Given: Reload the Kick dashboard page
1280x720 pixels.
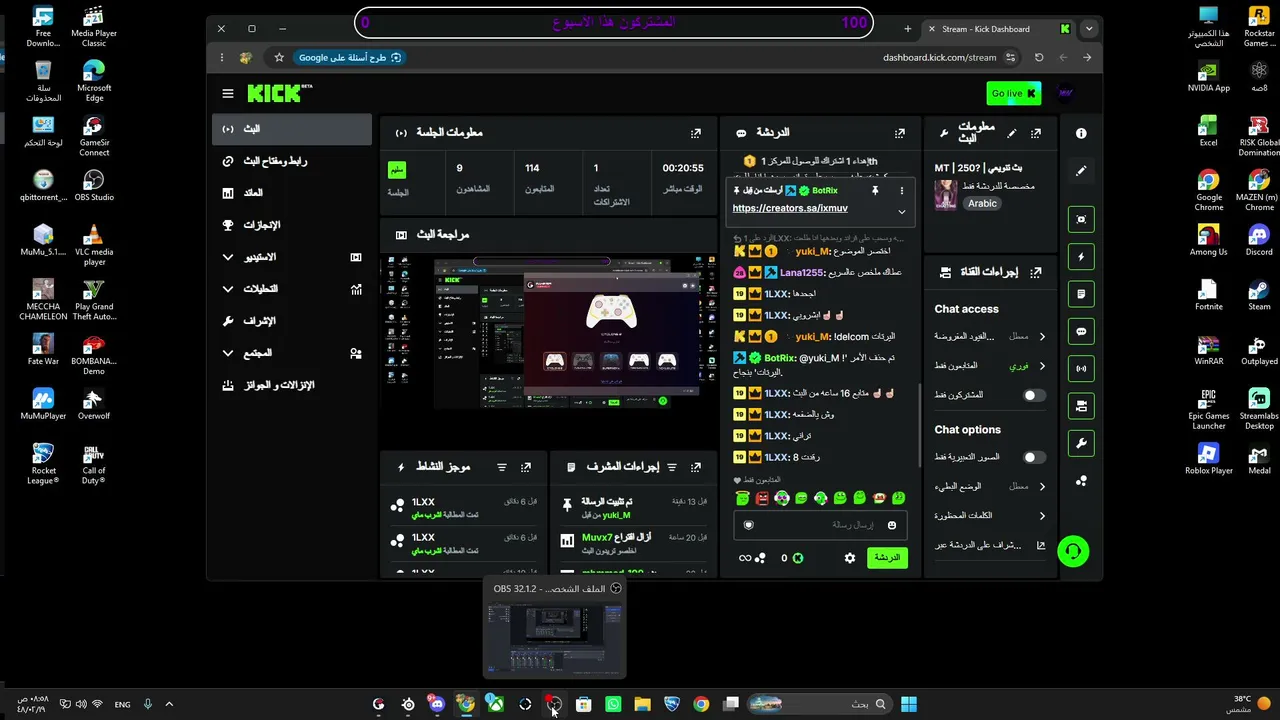Looking at the screenshot, I should (x=1039, y=58).
